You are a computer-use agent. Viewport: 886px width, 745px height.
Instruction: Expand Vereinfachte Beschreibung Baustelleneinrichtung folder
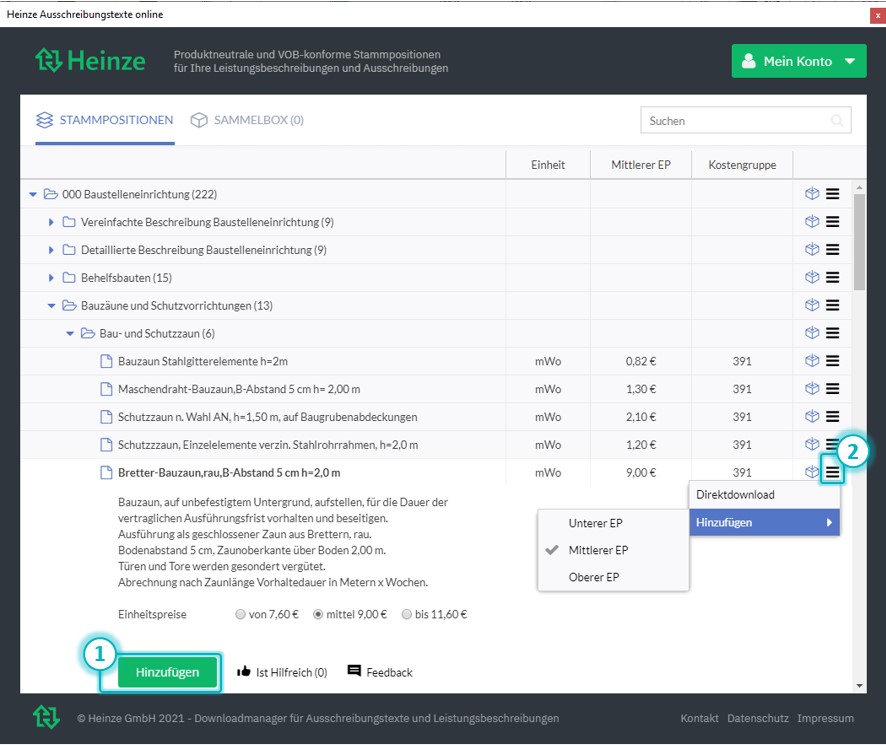51,222
